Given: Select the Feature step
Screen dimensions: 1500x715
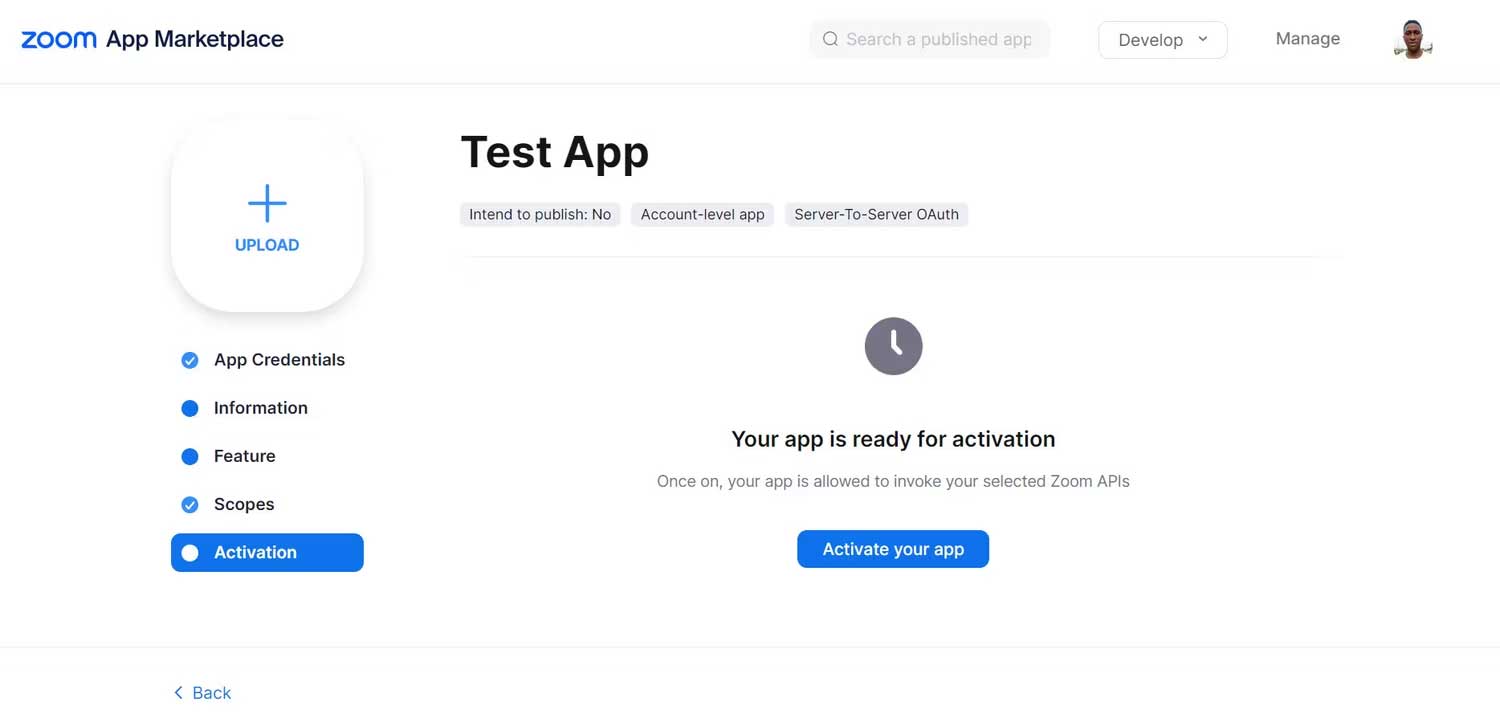Looking at the screenshot, I should [x=244, y=455].
